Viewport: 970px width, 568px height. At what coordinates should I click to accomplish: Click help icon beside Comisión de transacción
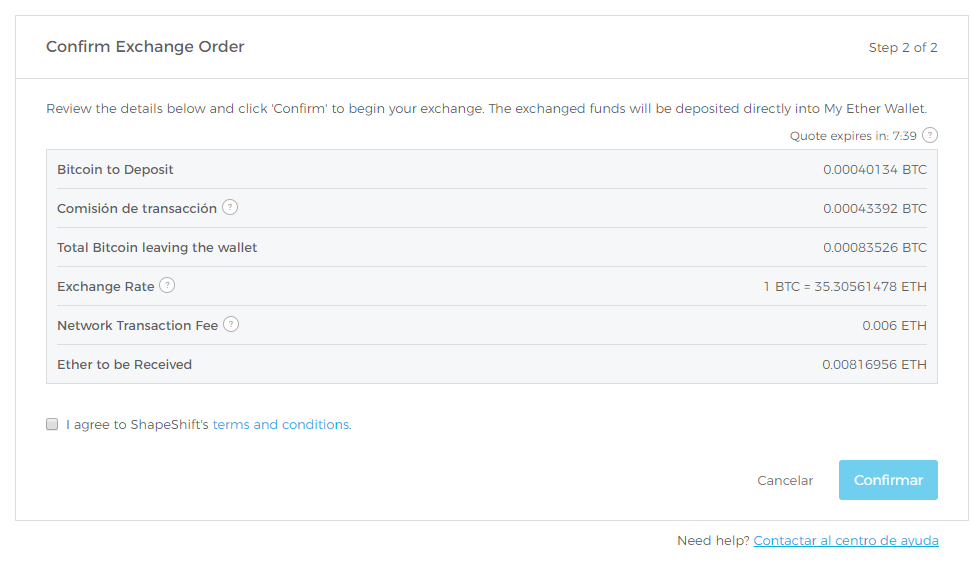(x=230, y=207)
